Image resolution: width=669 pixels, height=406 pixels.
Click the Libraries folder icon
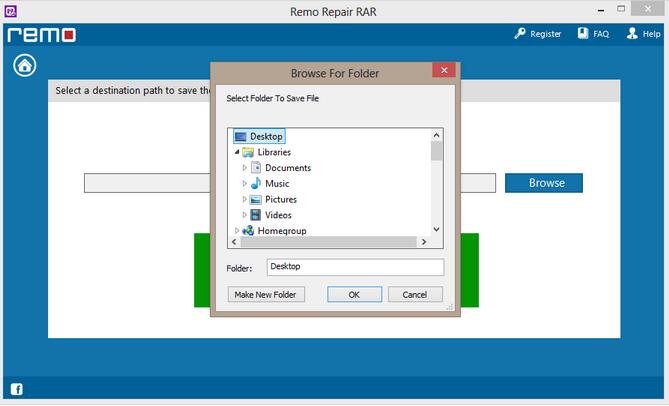248,152
